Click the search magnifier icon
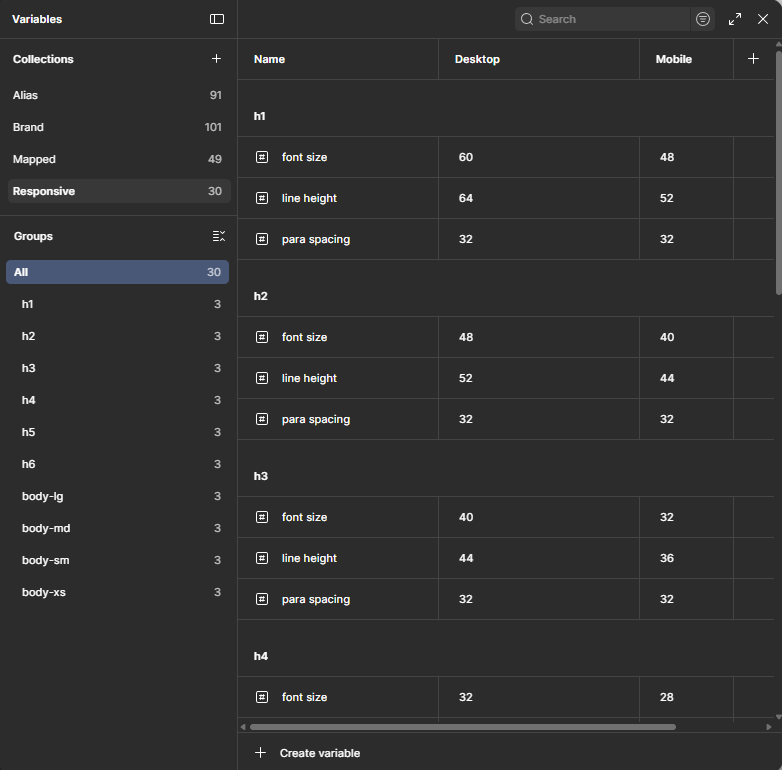Image resolution: width=782 pixels, height=770 pixels. pos(527,19)
